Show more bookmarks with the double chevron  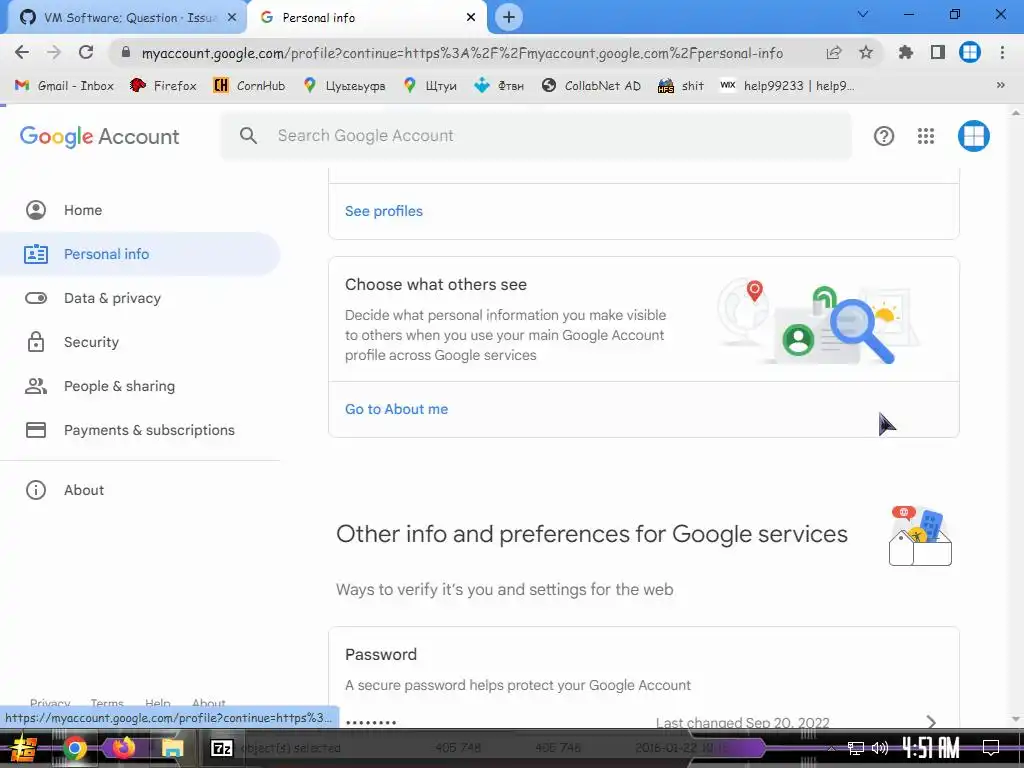1000,85
